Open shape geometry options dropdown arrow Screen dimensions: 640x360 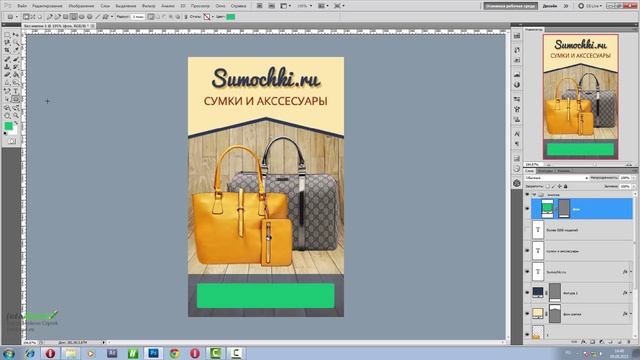tap(112, 17)
